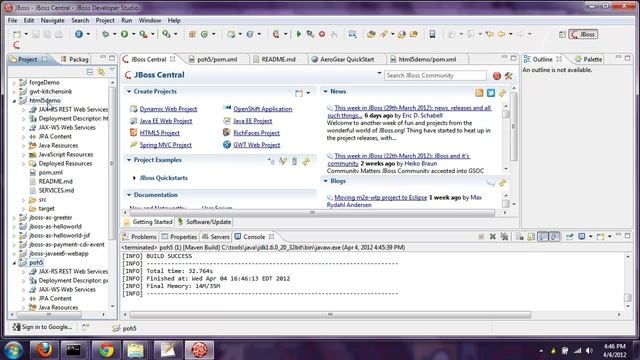Screen dimensions: 640x360
Task: Click the HTML5 Project link
Action: [x=160, y=133]
